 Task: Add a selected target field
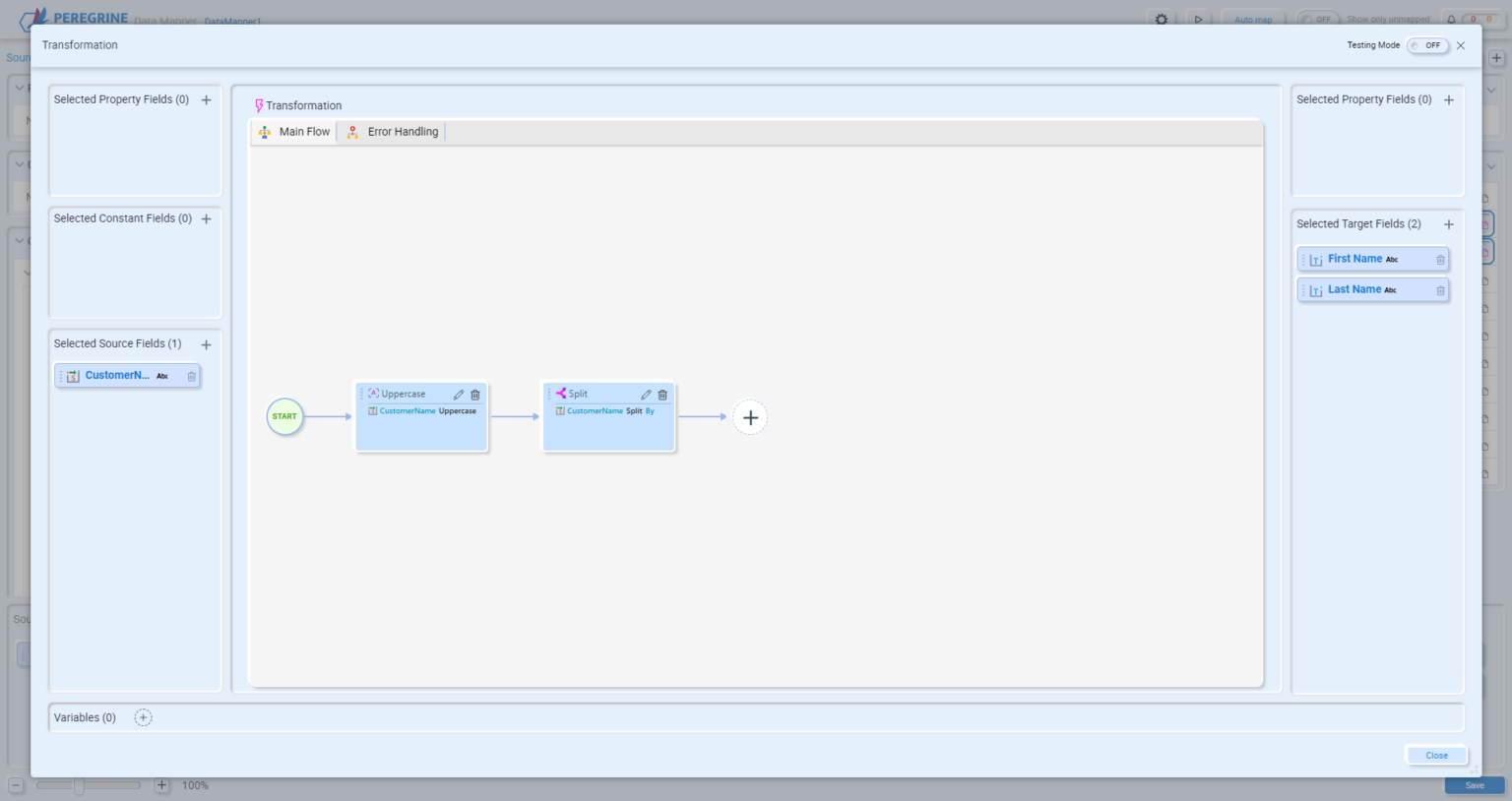point(1448,224)
